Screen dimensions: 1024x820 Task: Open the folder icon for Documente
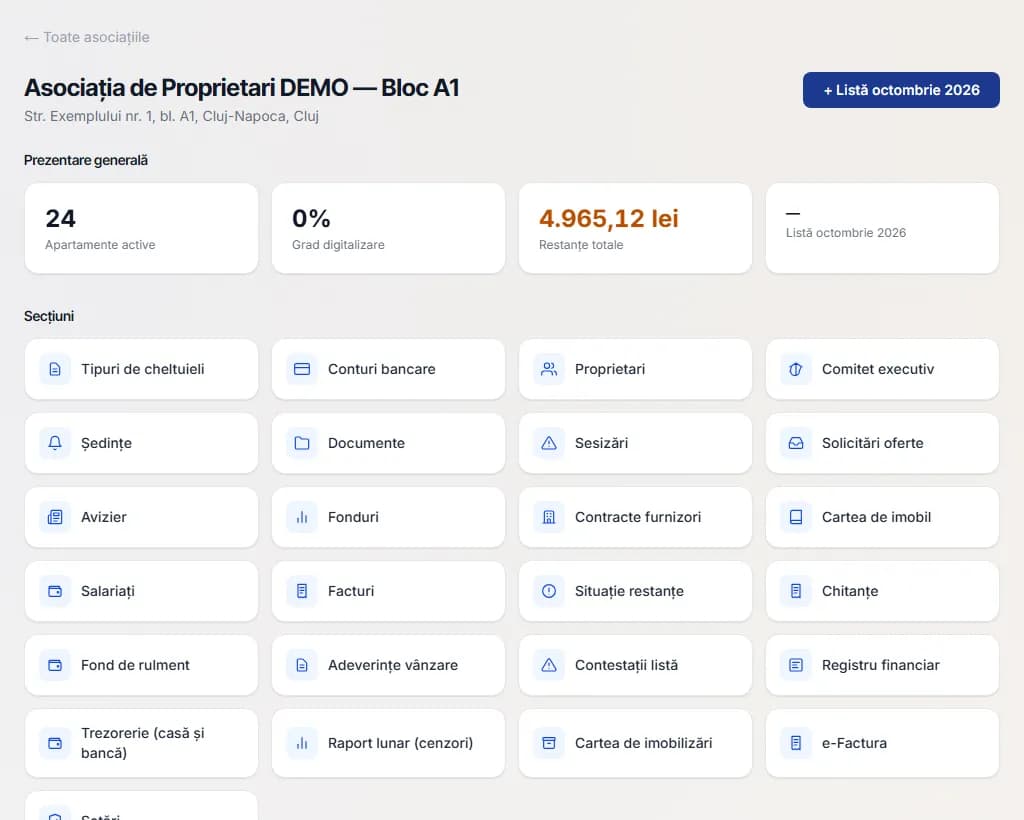302,443
